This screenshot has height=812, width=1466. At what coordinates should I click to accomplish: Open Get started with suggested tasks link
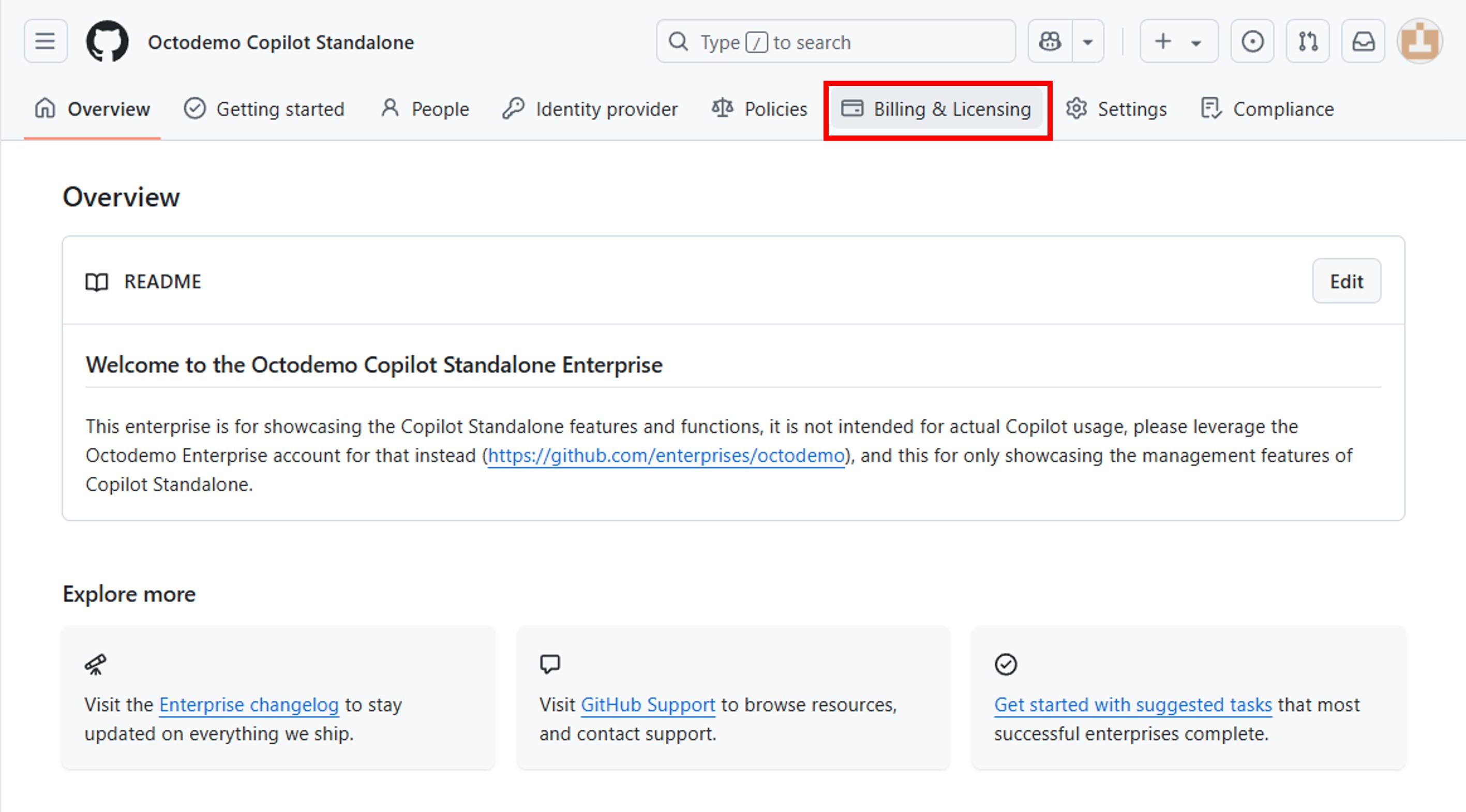pos(1132,705)
